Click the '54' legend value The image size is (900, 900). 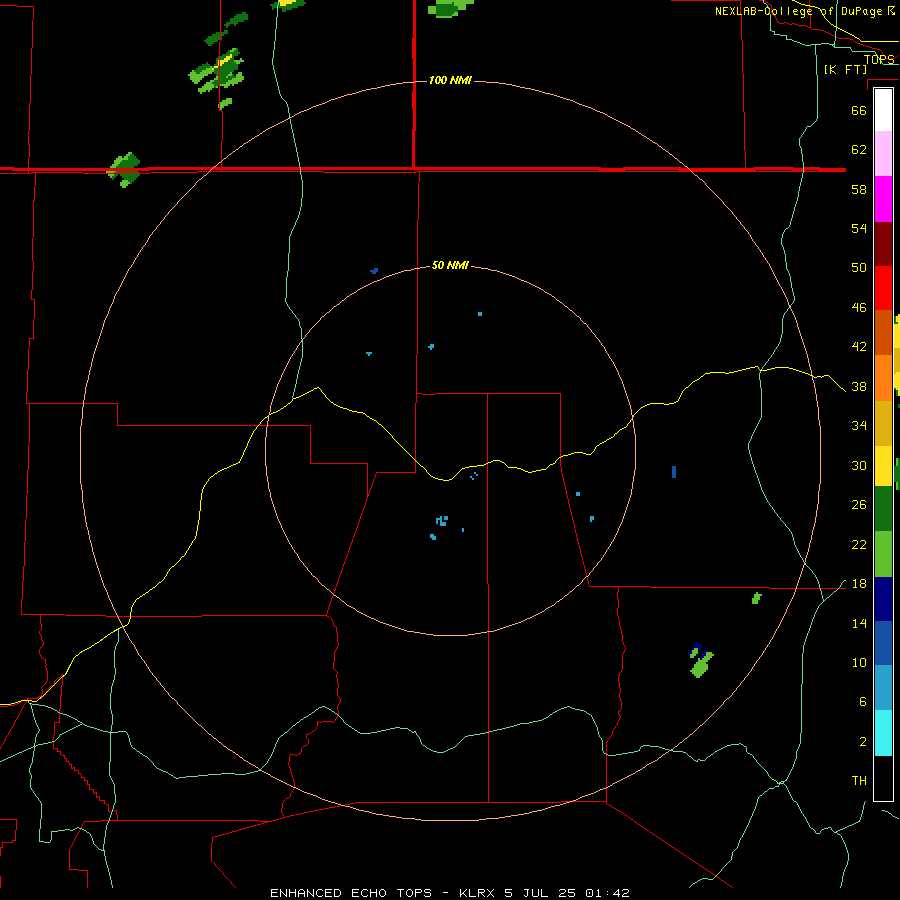coord(859,228)
